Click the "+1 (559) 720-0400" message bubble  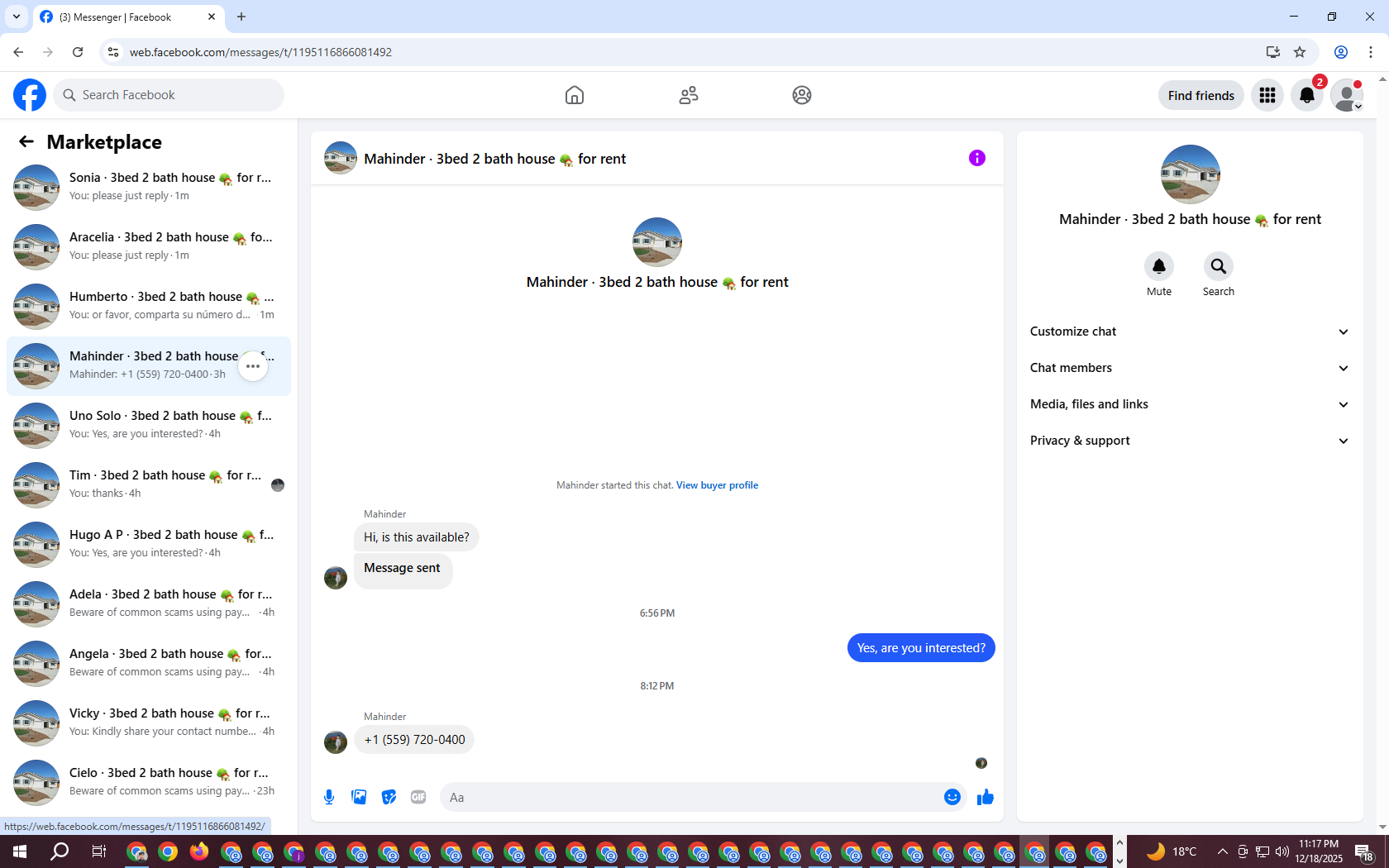pos(414,740)
